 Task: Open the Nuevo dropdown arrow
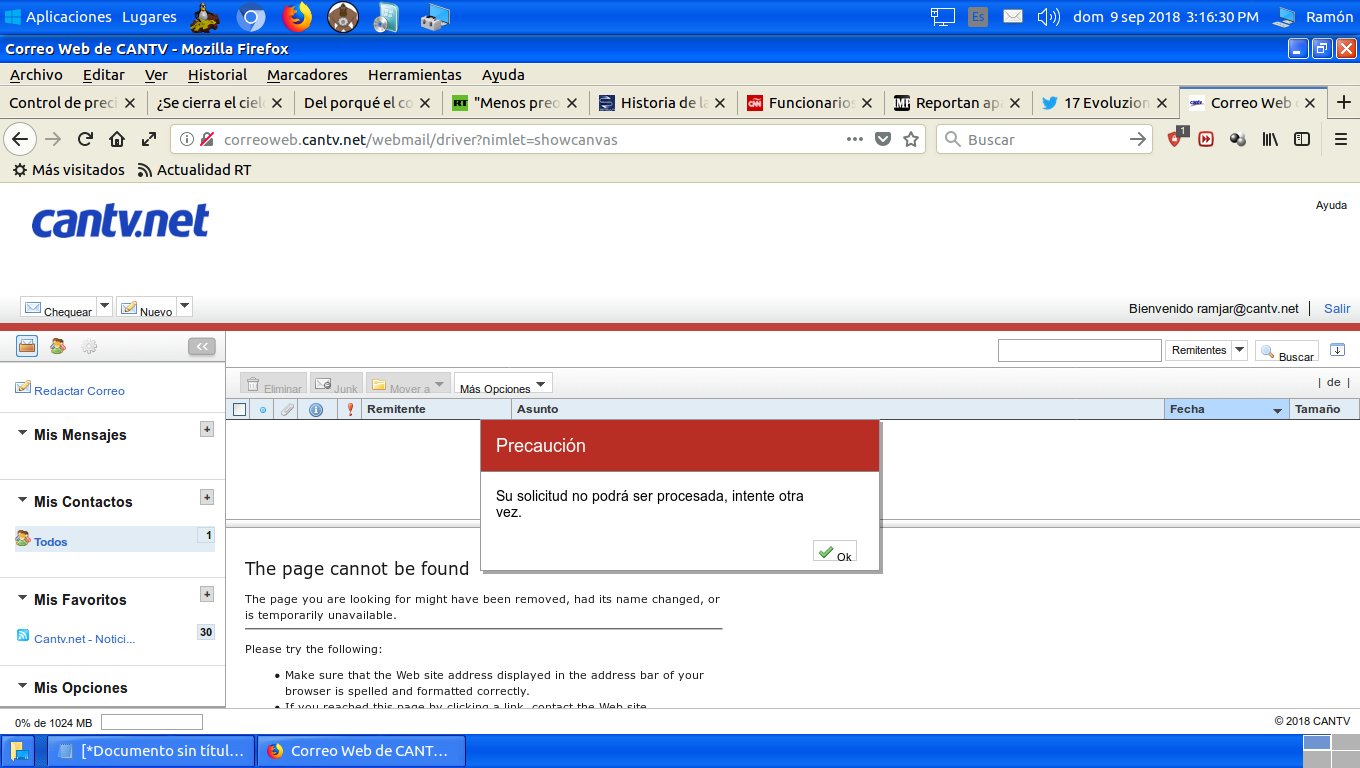[184, 307]
